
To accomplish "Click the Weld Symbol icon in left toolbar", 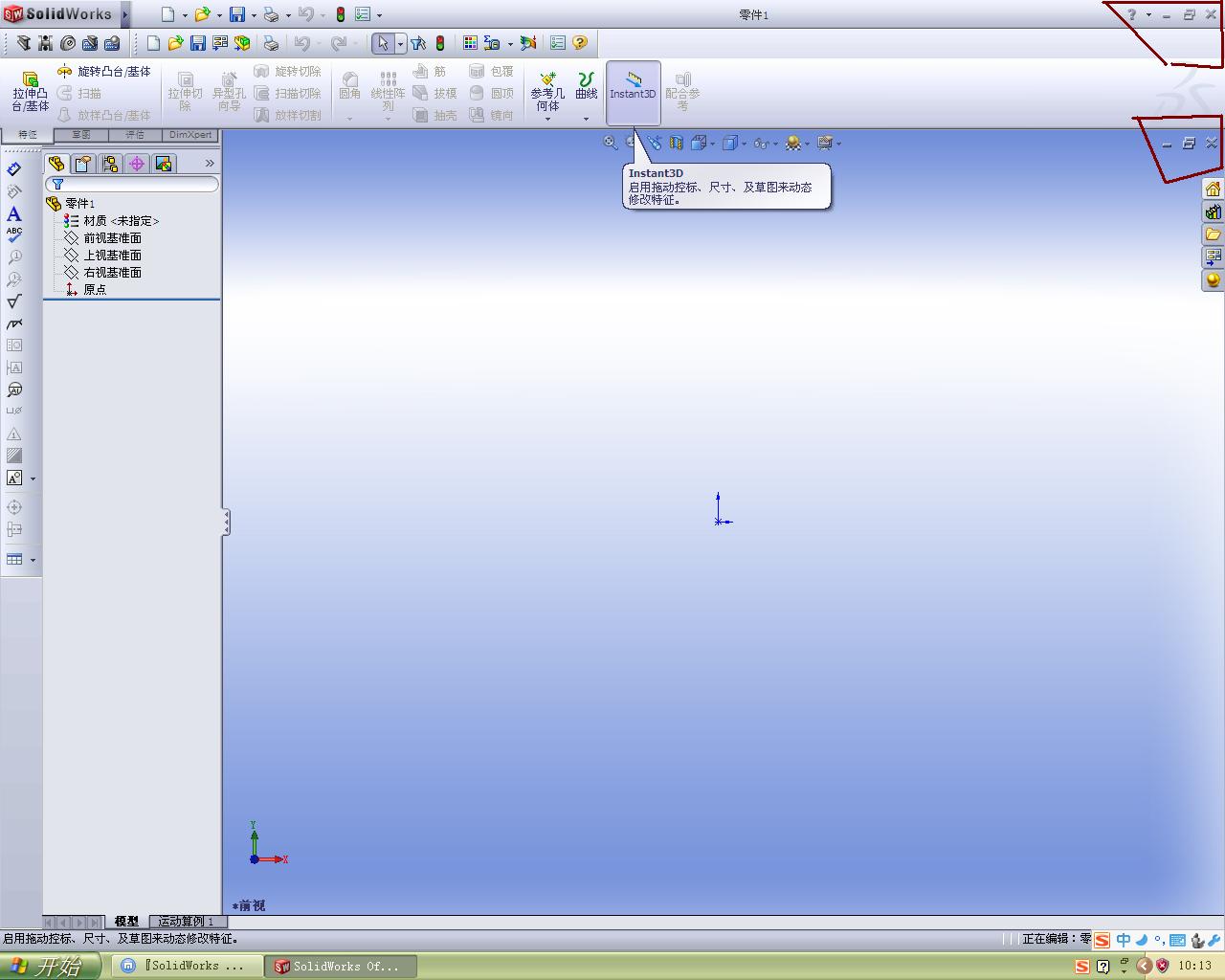I will coord(14,324).
